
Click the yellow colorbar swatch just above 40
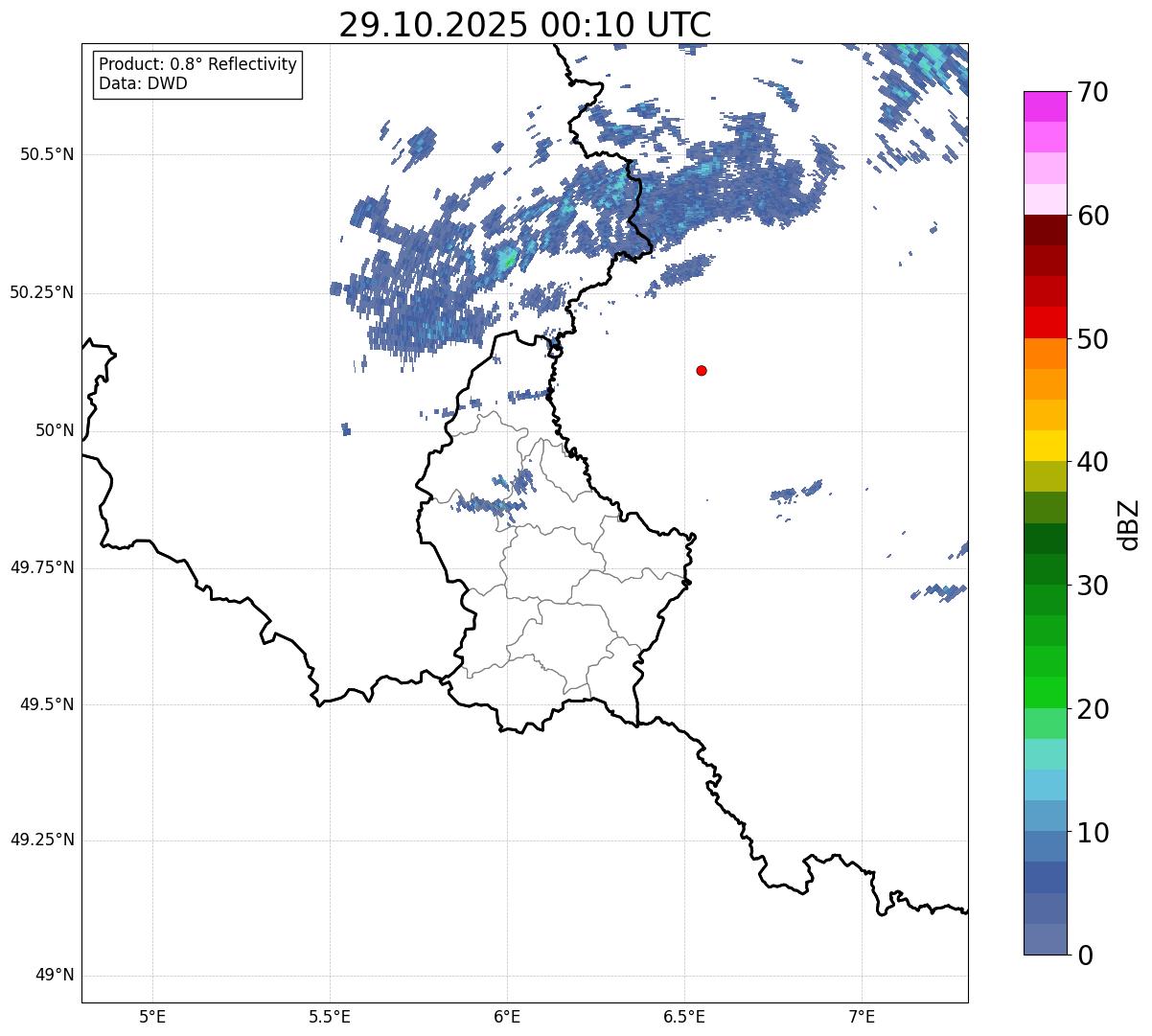1045,446
